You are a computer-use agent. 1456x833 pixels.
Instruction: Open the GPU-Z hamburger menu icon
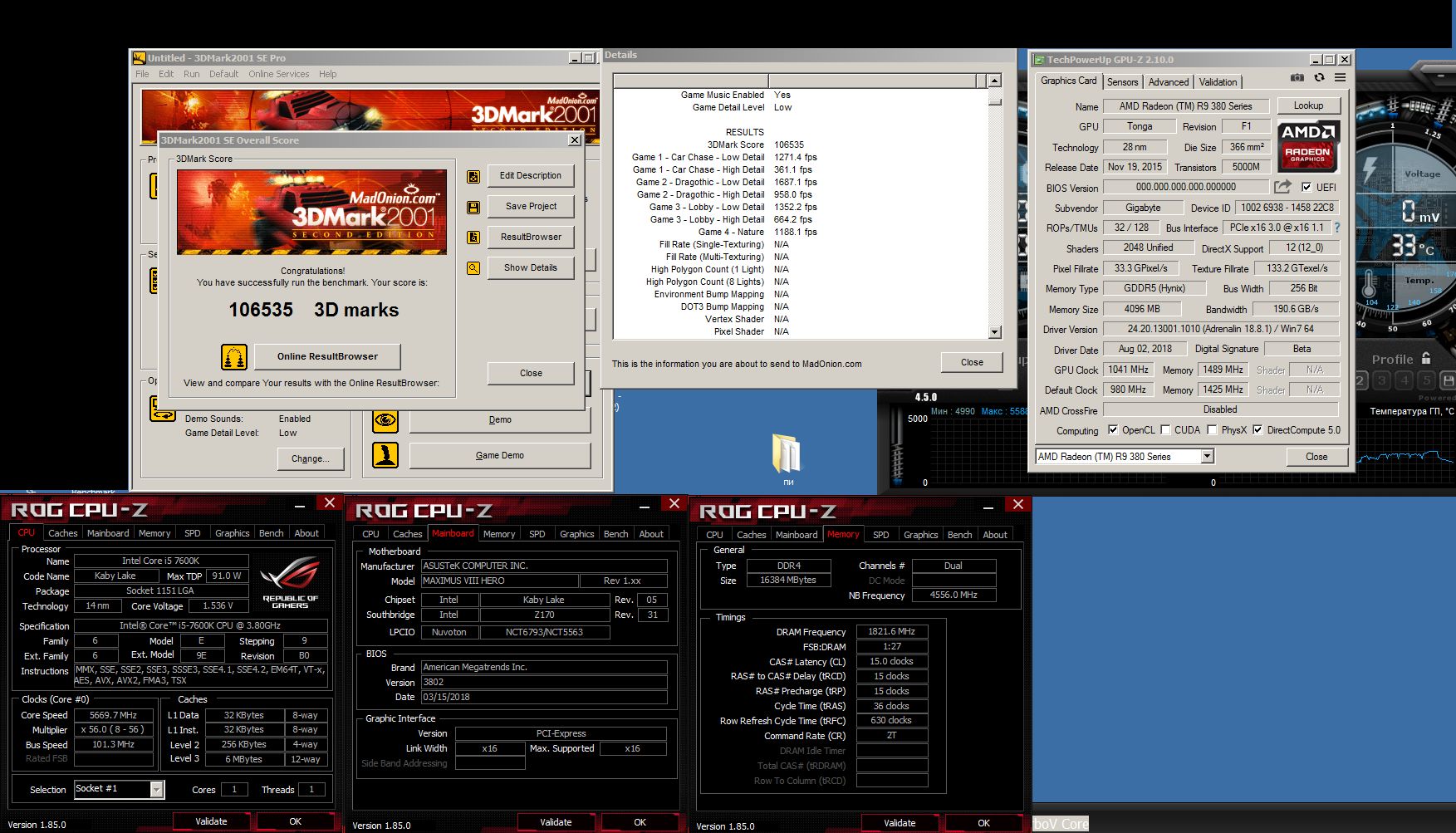(1340, 78)
